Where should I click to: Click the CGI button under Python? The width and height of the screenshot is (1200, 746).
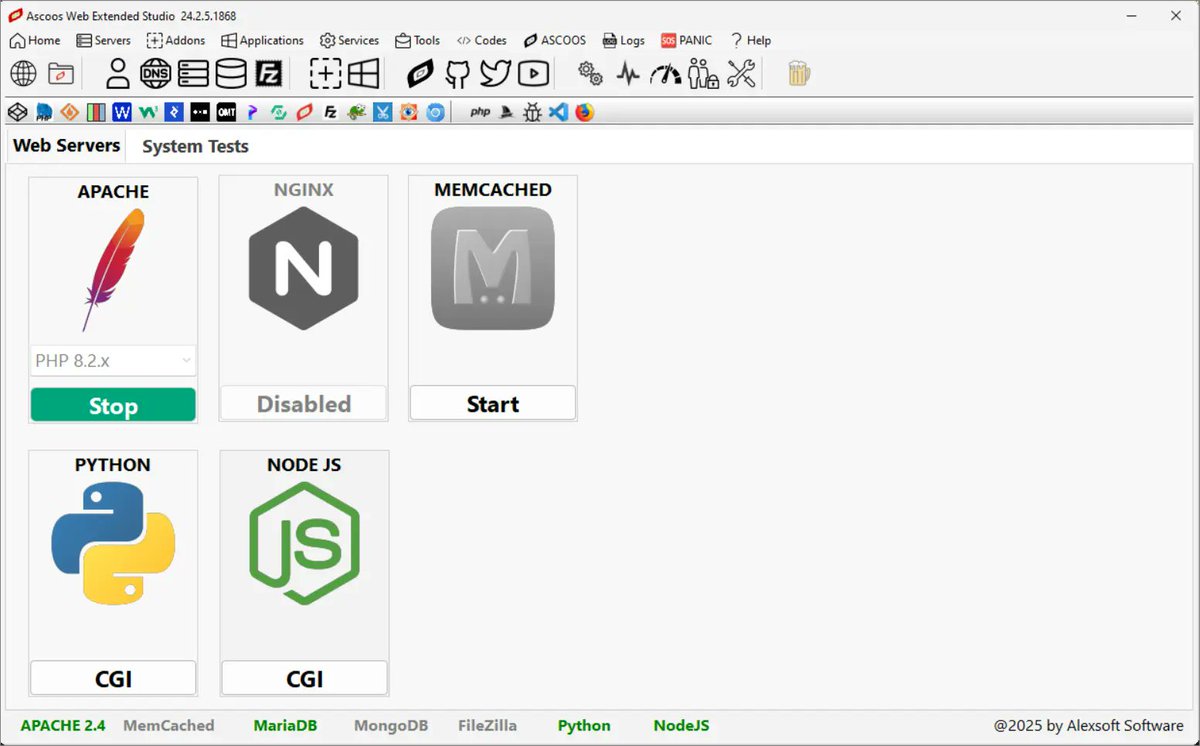113,678
